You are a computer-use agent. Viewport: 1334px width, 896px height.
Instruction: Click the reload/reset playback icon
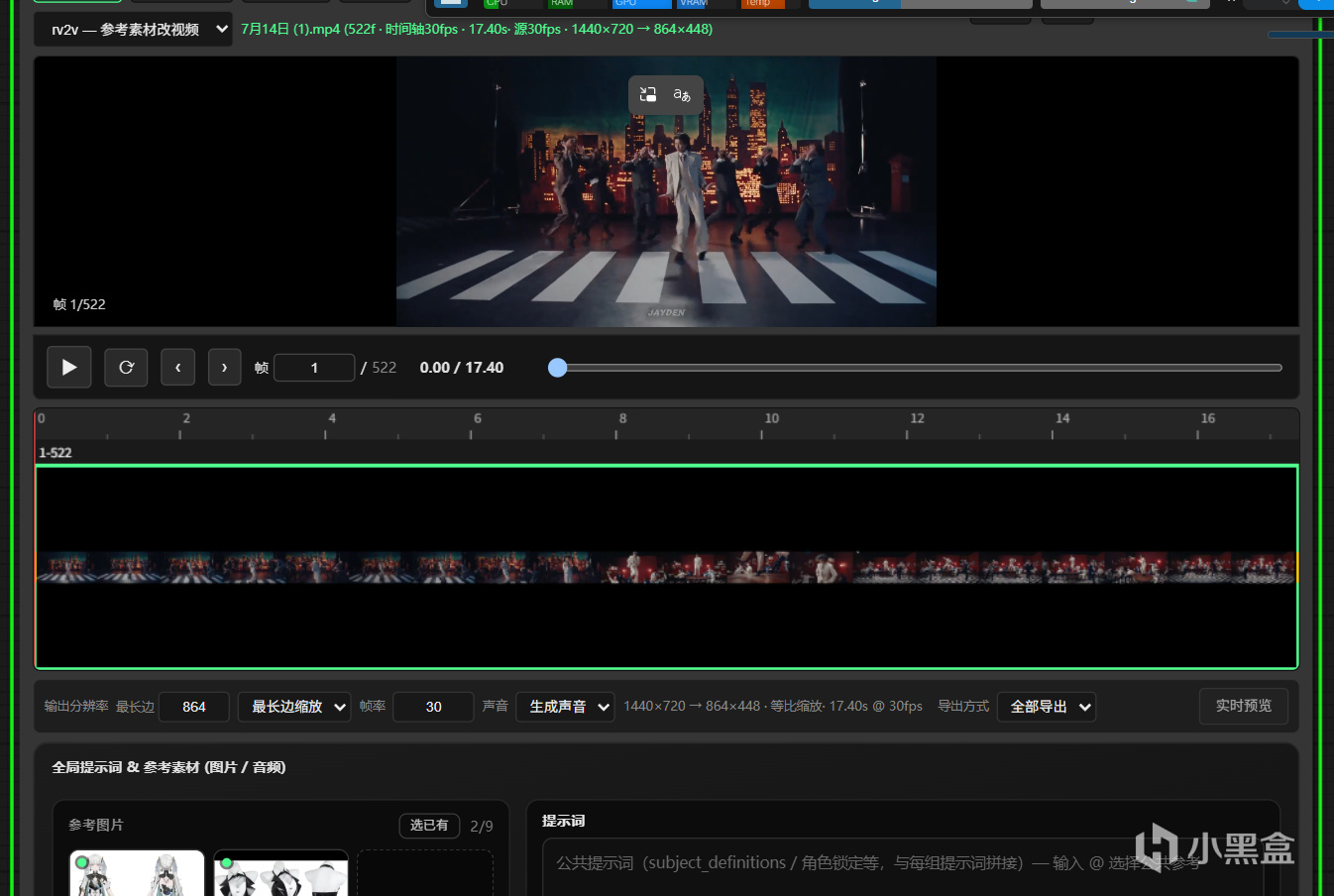(126, 367)
